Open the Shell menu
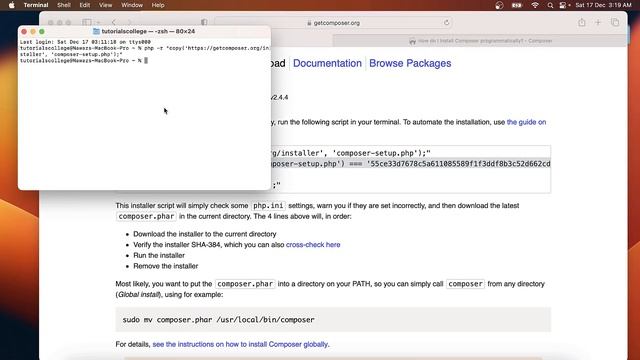The image size is (640, 360). tap(64, 5)
